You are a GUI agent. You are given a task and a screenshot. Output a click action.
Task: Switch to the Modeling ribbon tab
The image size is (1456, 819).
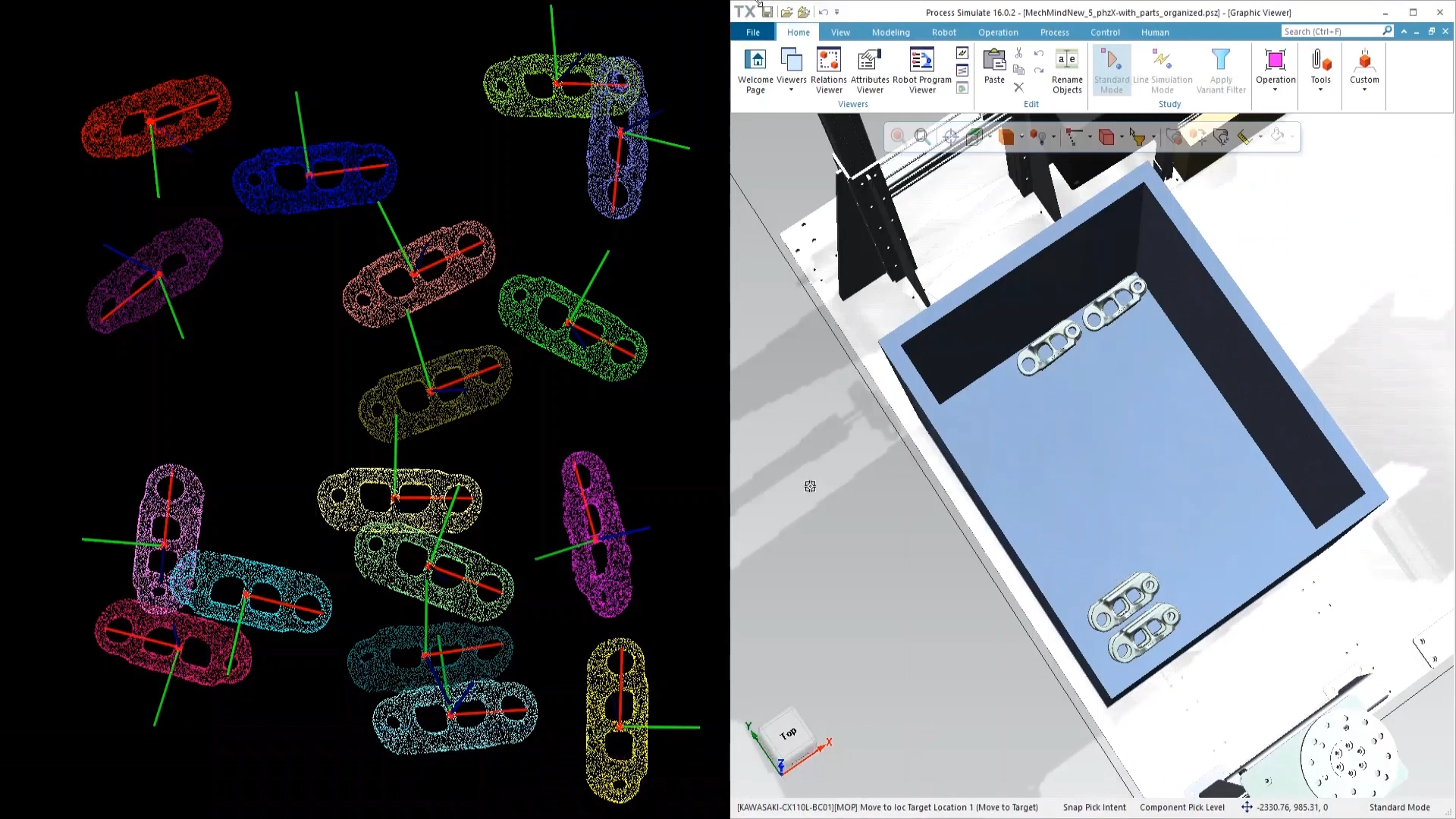point(890,32)
